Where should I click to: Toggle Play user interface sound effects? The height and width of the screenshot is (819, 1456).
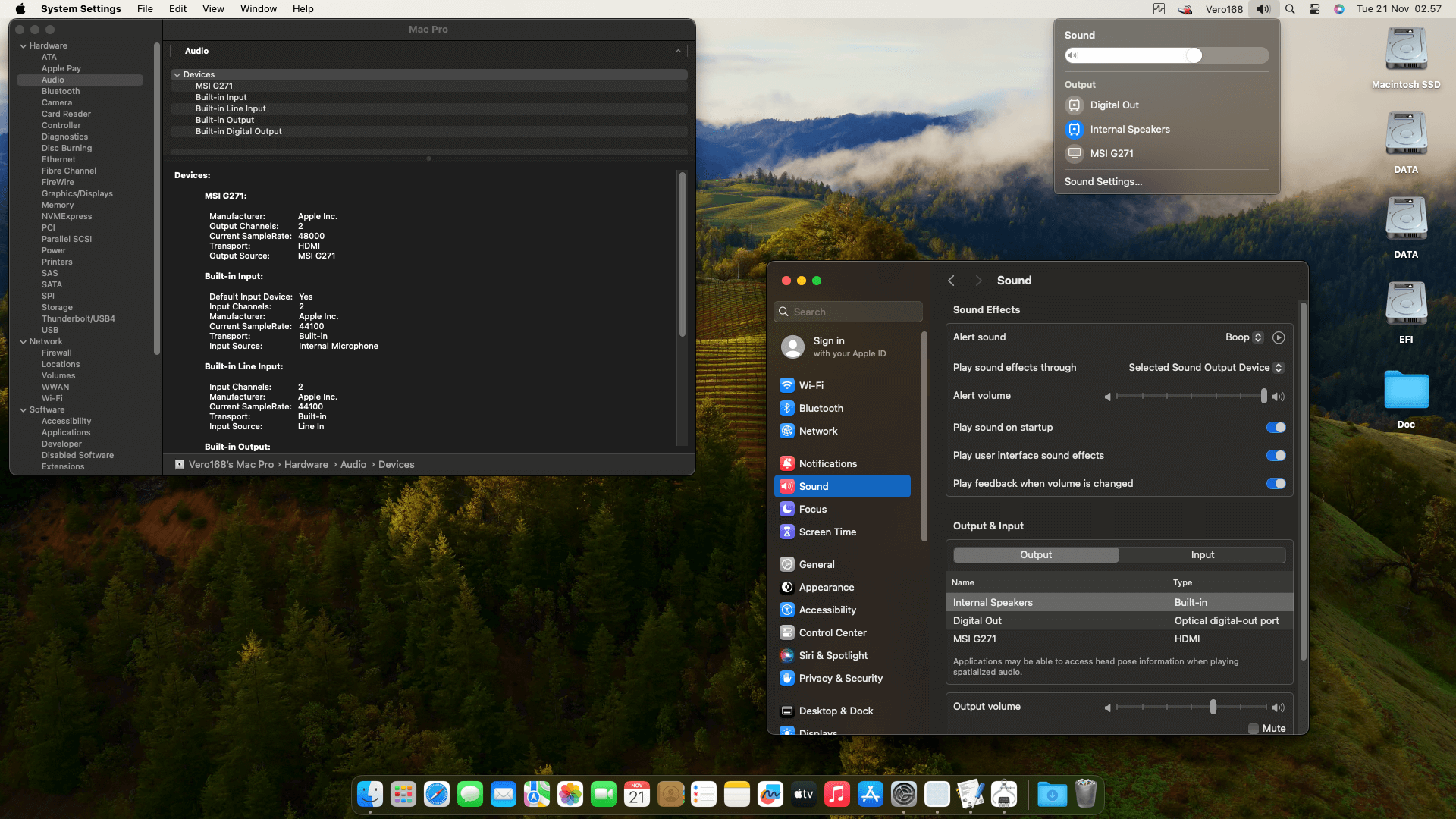pyautogui.click(x=1276, y=456)
